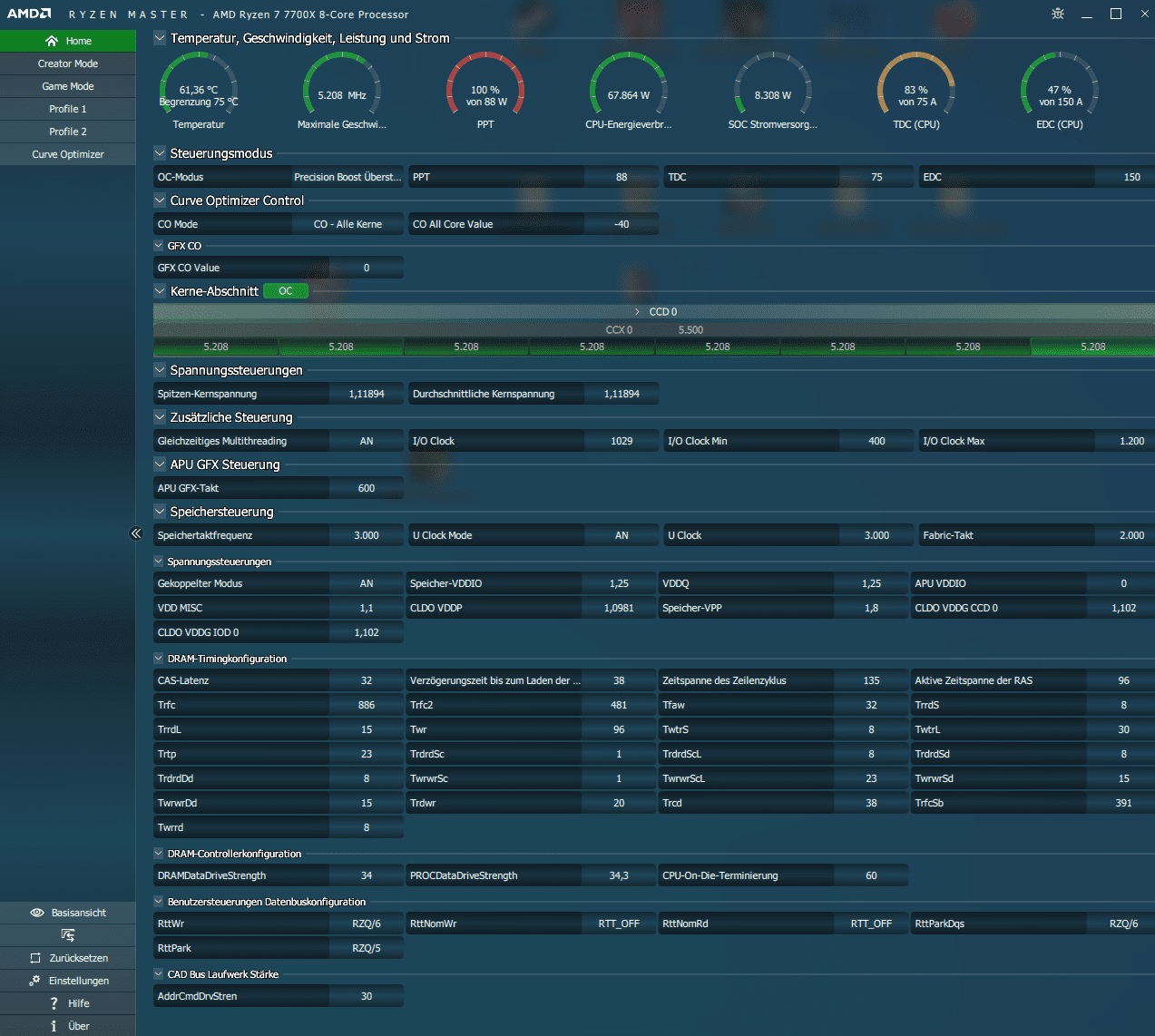Click Gleichzeitiges Multithreading AN value

point(367,441)
